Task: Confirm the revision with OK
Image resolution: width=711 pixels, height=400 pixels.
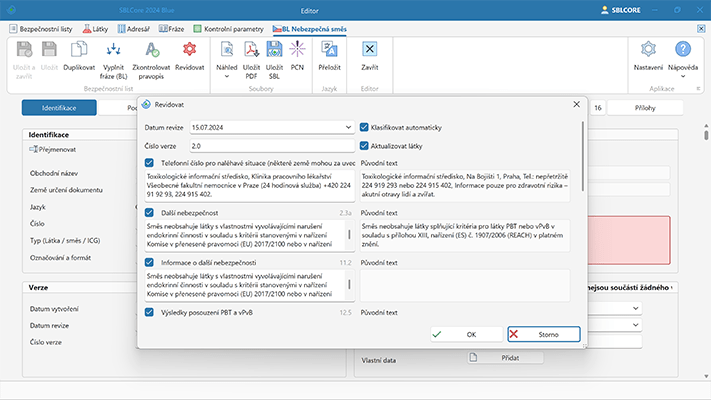Action: click(x=463, y=334)
